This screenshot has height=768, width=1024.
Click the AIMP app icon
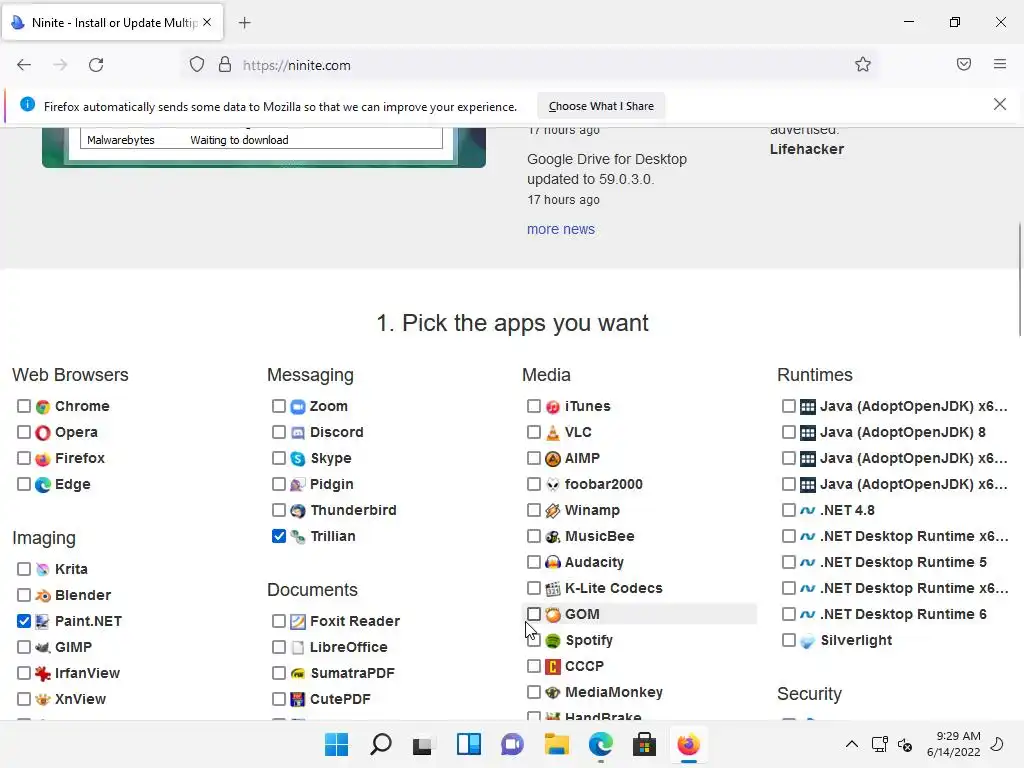tap(553, 458)
